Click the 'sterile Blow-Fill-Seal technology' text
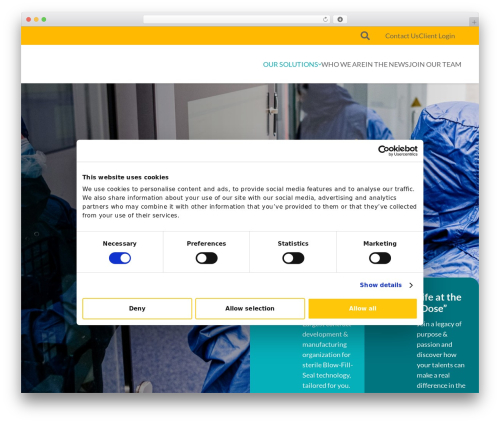Viewport: 500px width, 423px height. coord(327,370)
